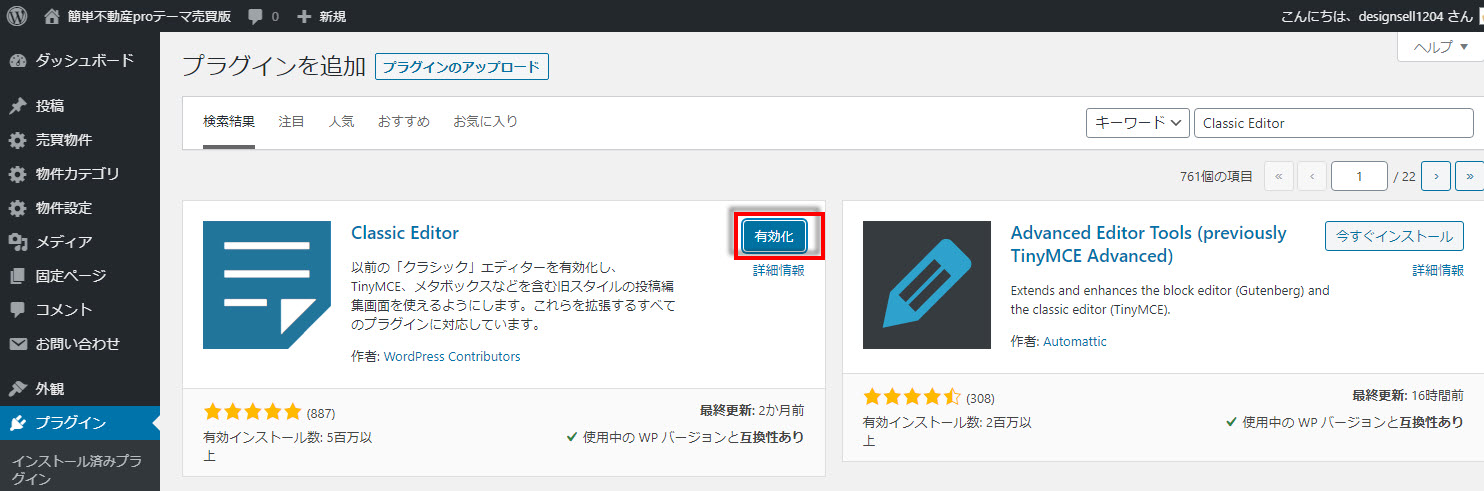Image resolution: width=1484 pixels, height=491 pixels.
Task: Click 有効化 button for Classic Editor
Action: click(774, 236)
